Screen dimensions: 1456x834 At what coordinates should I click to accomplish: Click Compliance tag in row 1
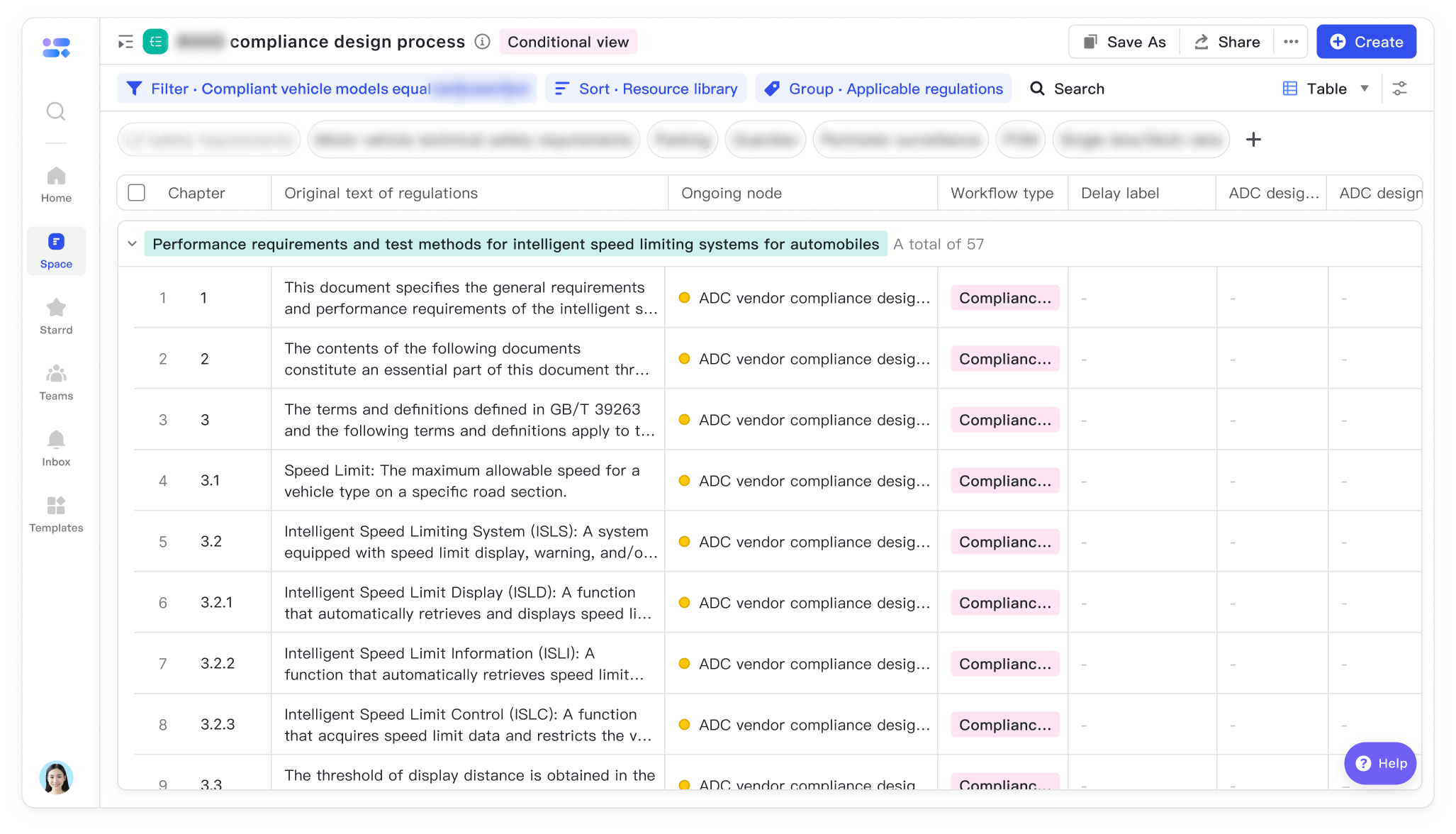[x=1004, y=298]
